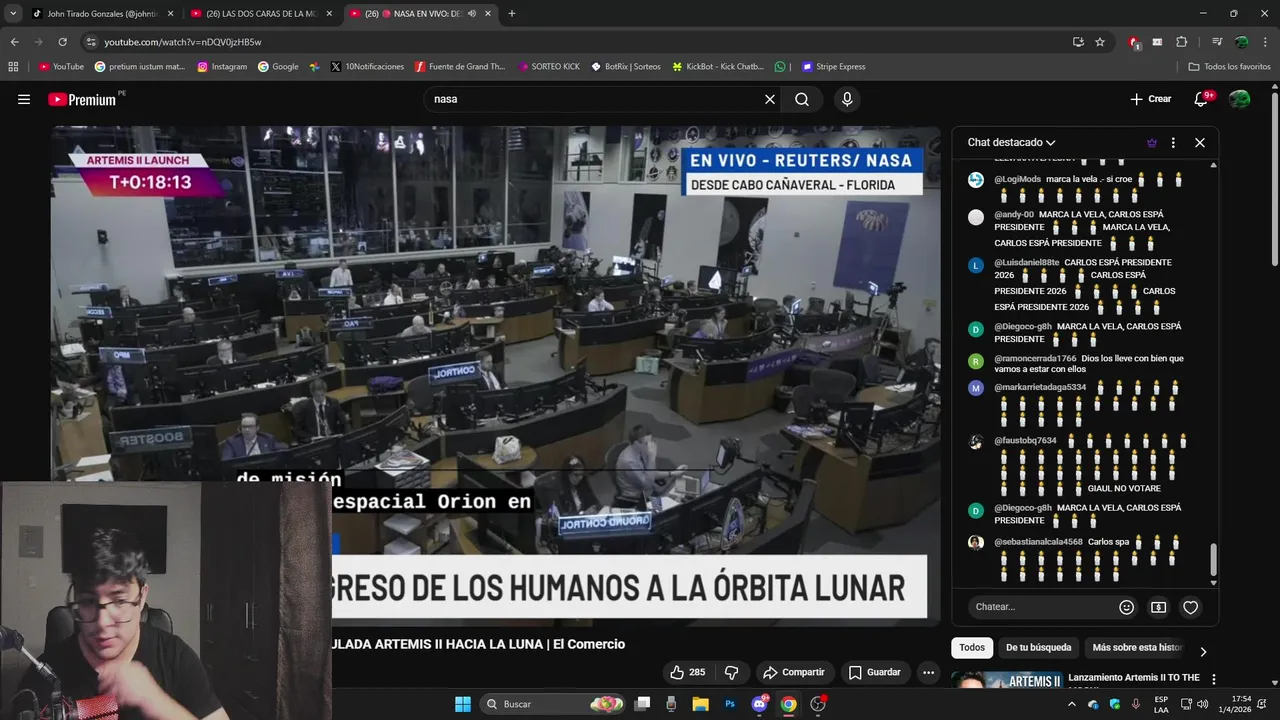Open SORTEO KICK bookmark
Screen dimensions: 1280x720
tap(549, 67)
